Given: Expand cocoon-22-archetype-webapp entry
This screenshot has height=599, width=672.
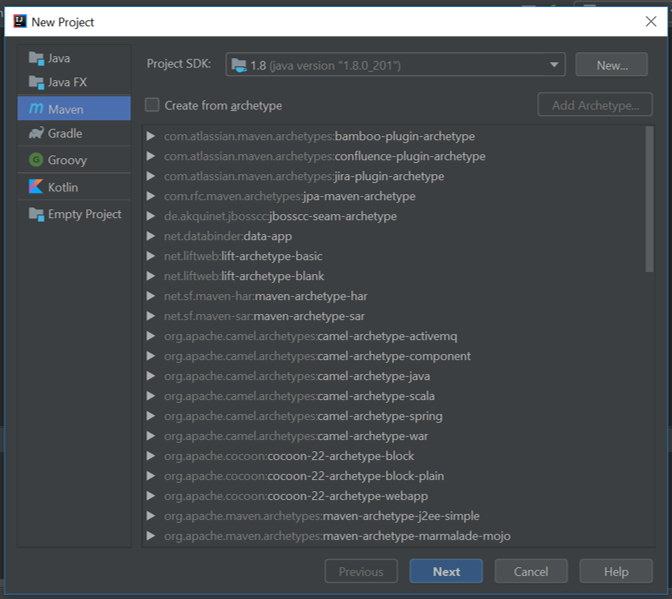Looking at the screenshot, I should (x=150, y=496).
